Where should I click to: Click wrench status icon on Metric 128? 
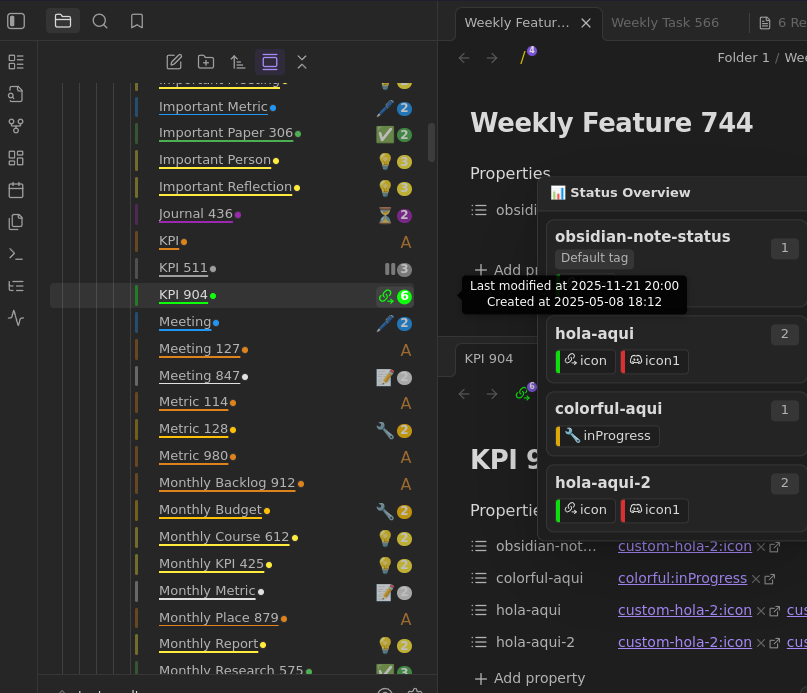(384, 430)
